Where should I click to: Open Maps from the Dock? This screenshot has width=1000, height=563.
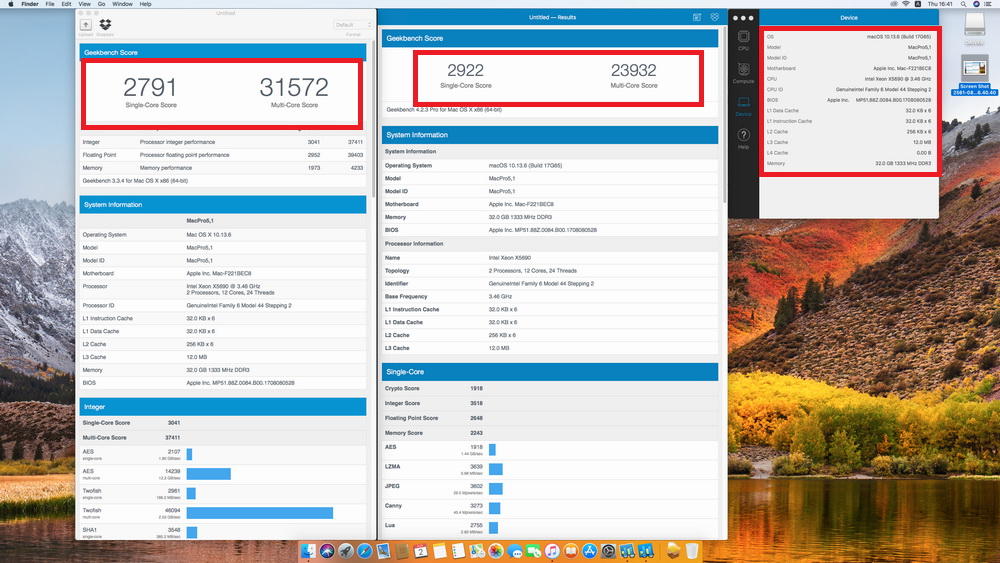[x=476, y=551]
